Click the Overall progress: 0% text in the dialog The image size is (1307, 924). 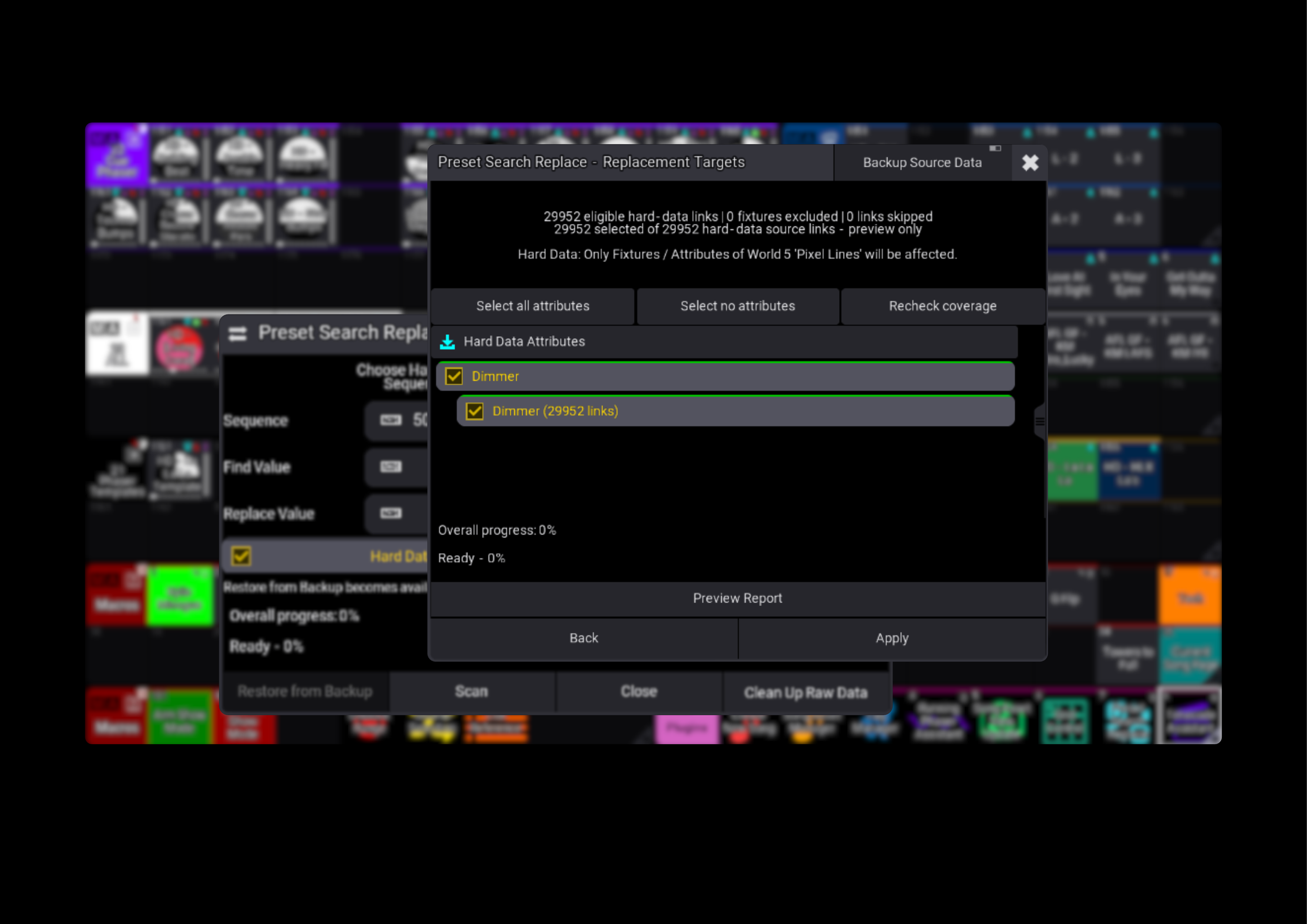(x=497, y=530)
